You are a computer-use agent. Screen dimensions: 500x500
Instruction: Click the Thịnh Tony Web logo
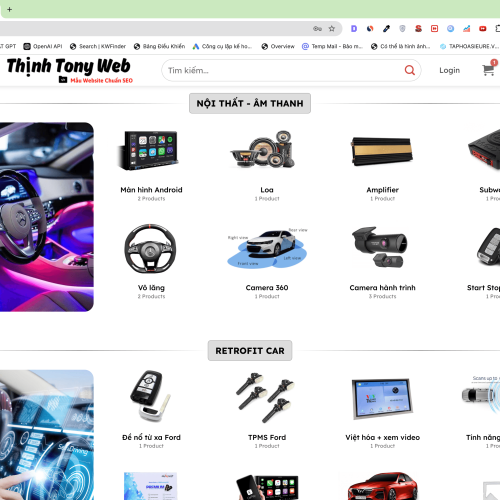tap(69, 70)
